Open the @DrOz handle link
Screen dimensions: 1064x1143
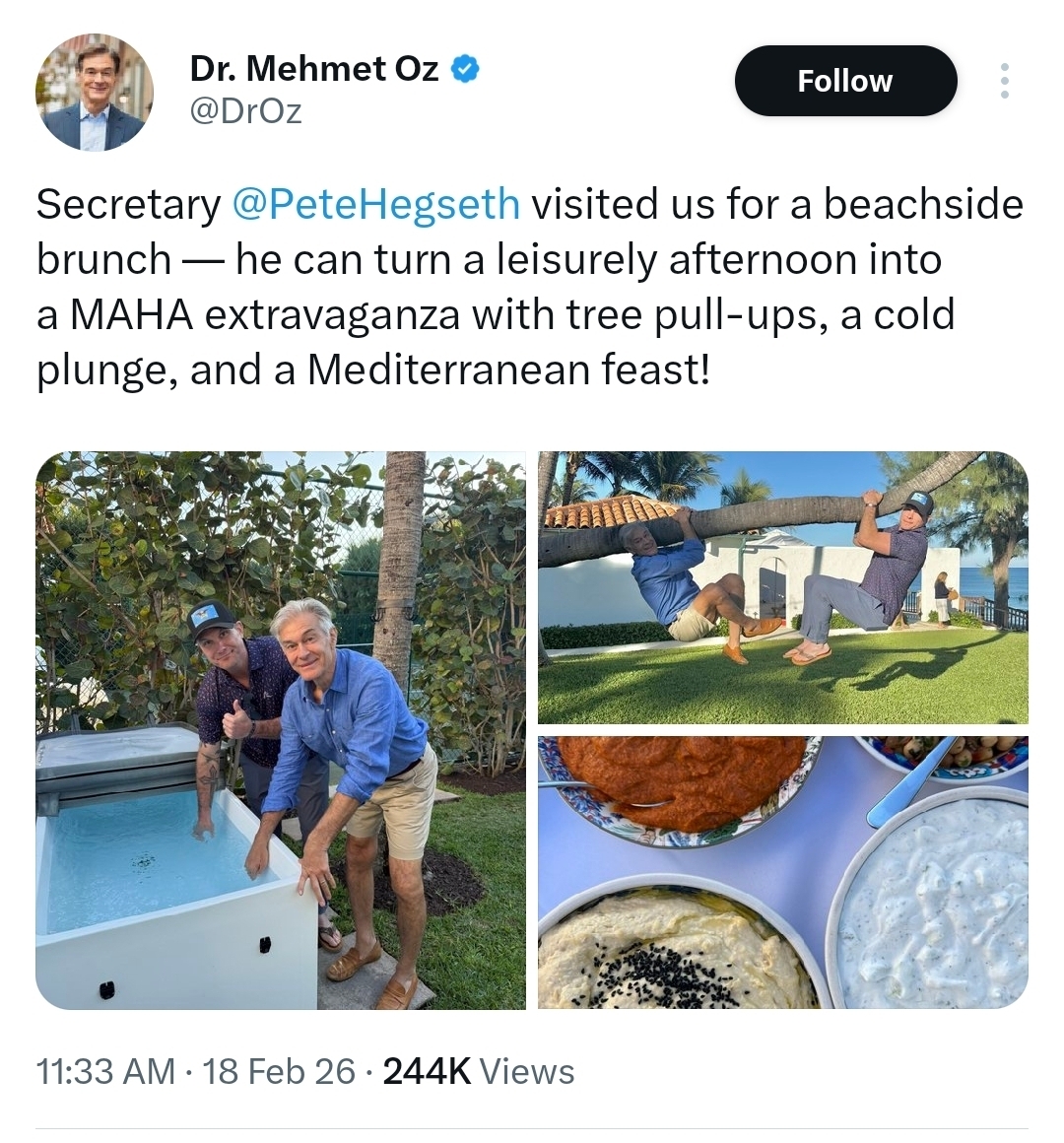(245, 111)
